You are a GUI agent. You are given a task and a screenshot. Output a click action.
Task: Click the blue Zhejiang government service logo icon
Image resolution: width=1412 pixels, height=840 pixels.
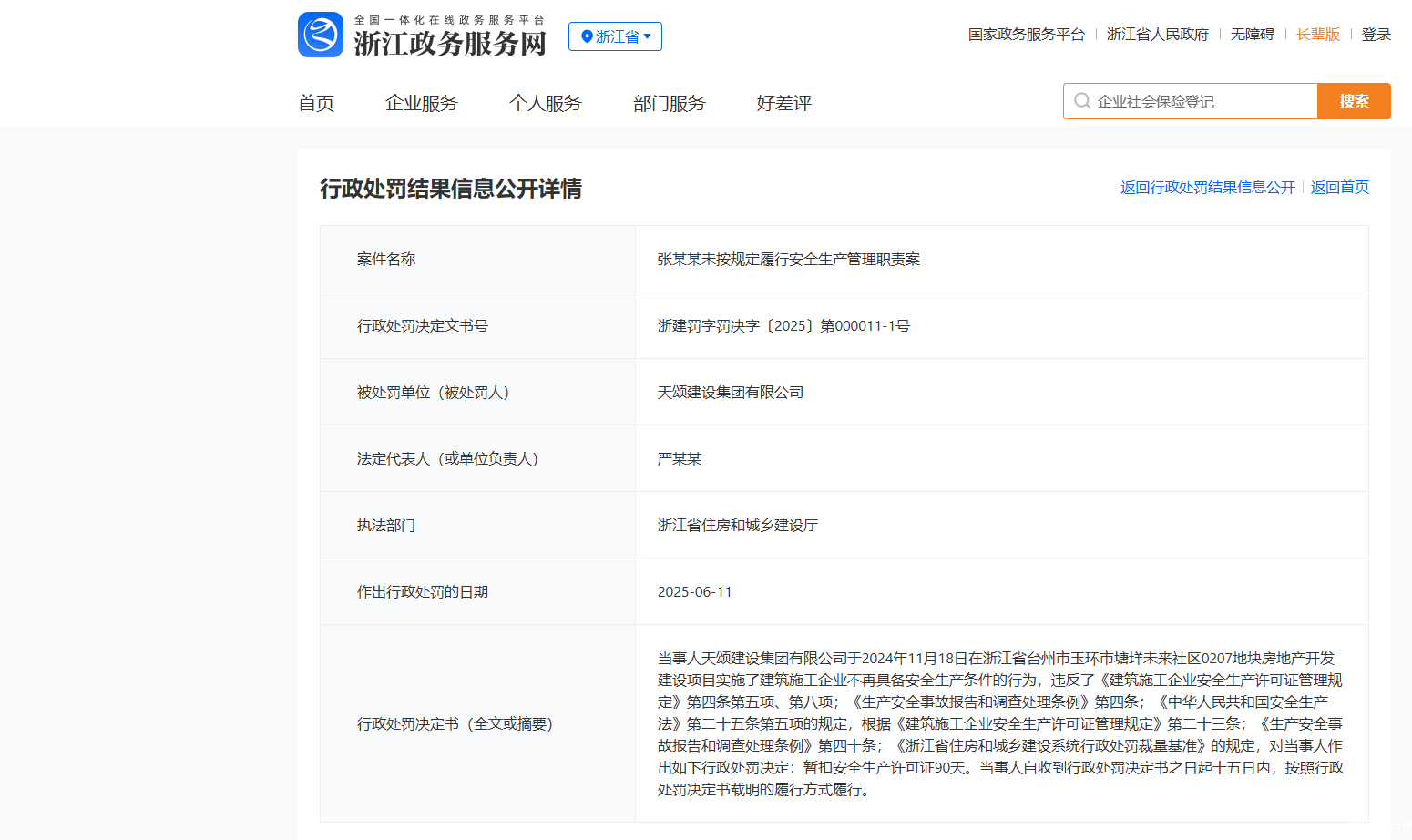click(x=320, y=35)
